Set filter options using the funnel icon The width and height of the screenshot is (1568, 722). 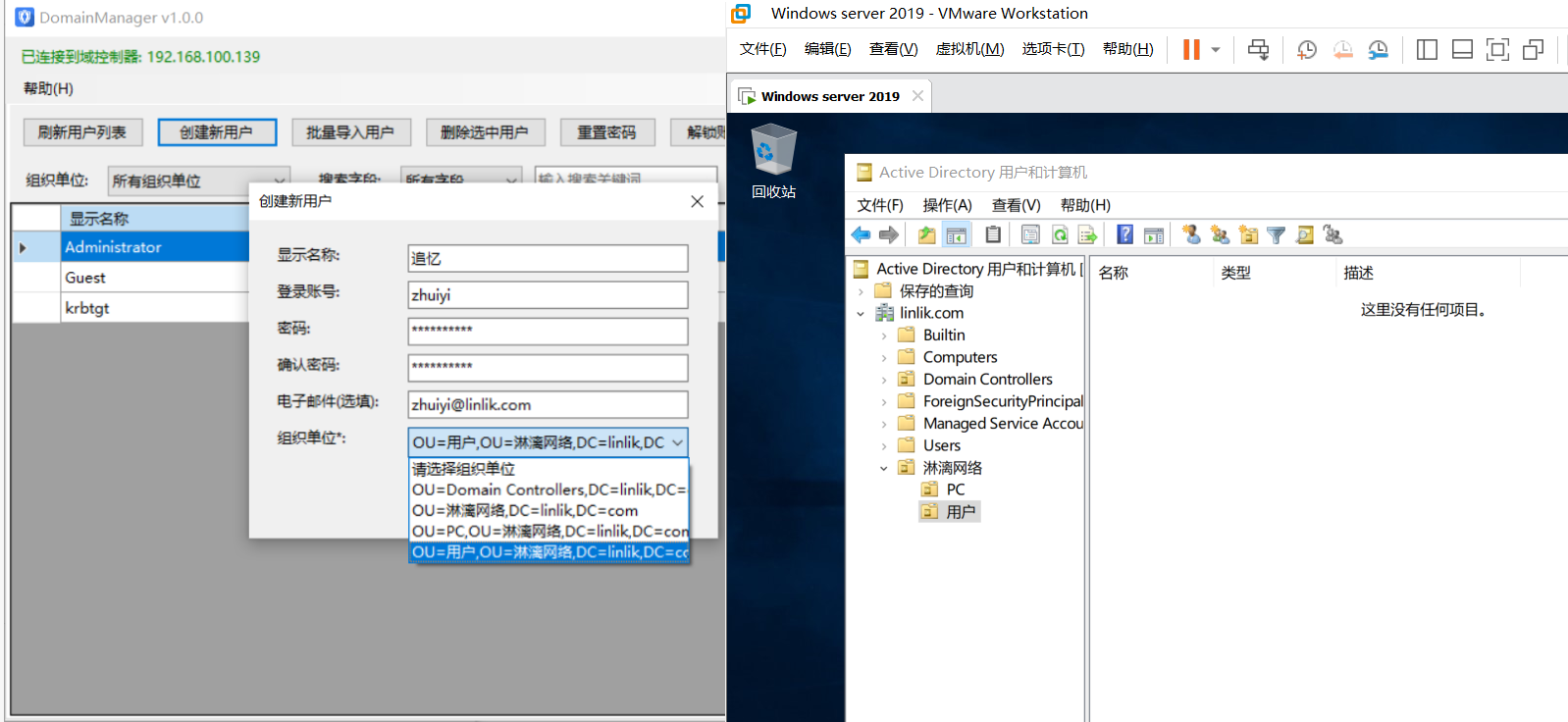point(1276,234)
